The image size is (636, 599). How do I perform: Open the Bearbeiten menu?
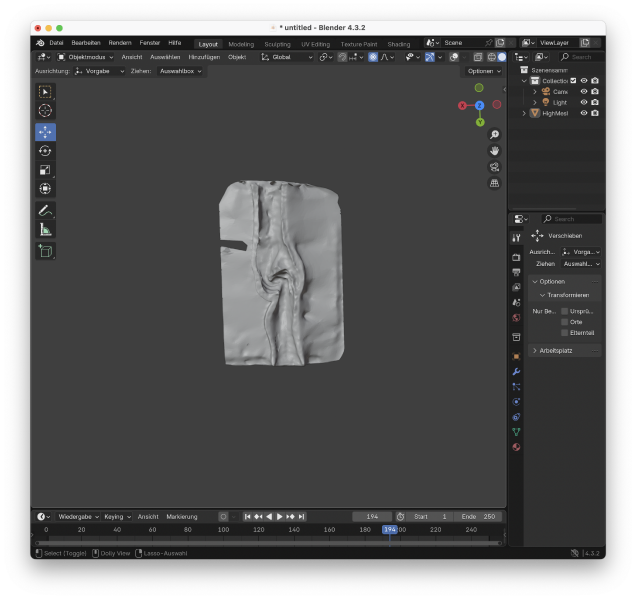pyautogui.click(x=86, y=43)
